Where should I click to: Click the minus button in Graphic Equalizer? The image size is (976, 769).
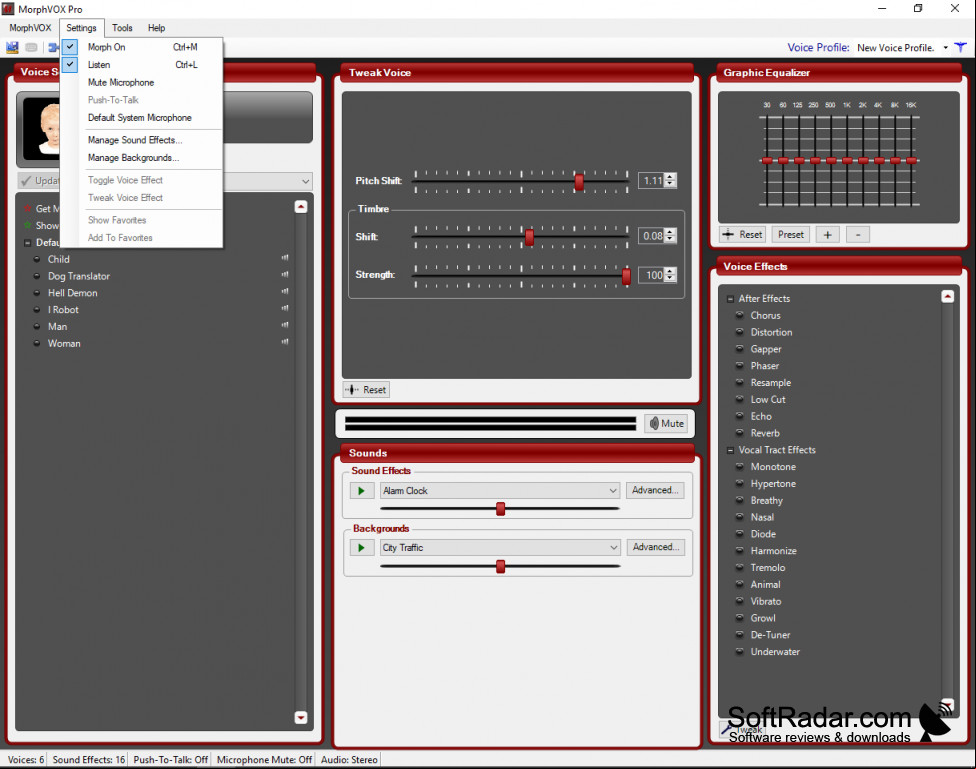(x=858, y=235)
